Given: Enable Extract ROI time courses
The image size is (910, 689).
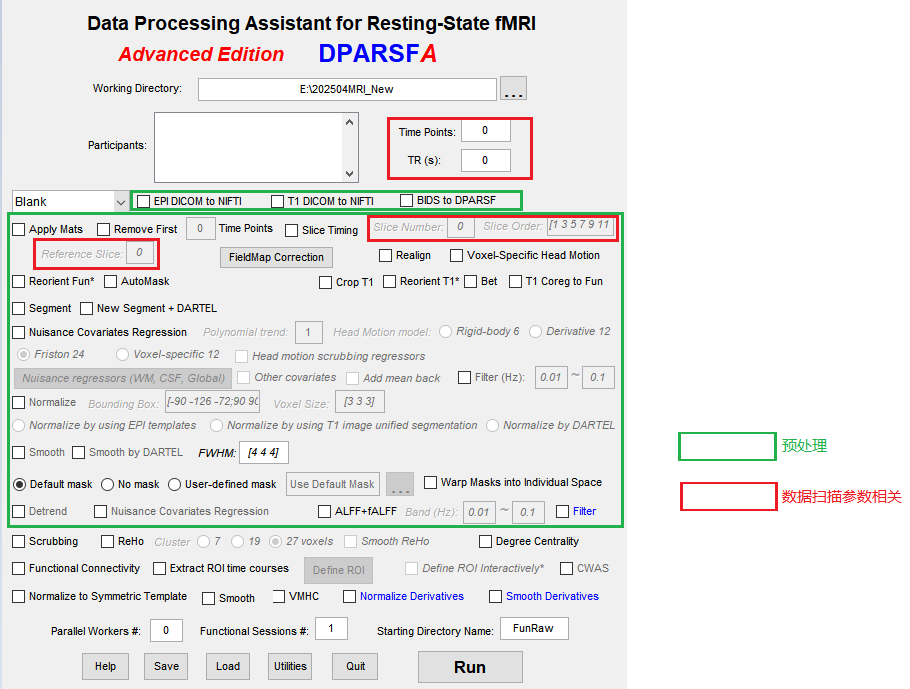Looking at the screenshot, I should 159,569.
